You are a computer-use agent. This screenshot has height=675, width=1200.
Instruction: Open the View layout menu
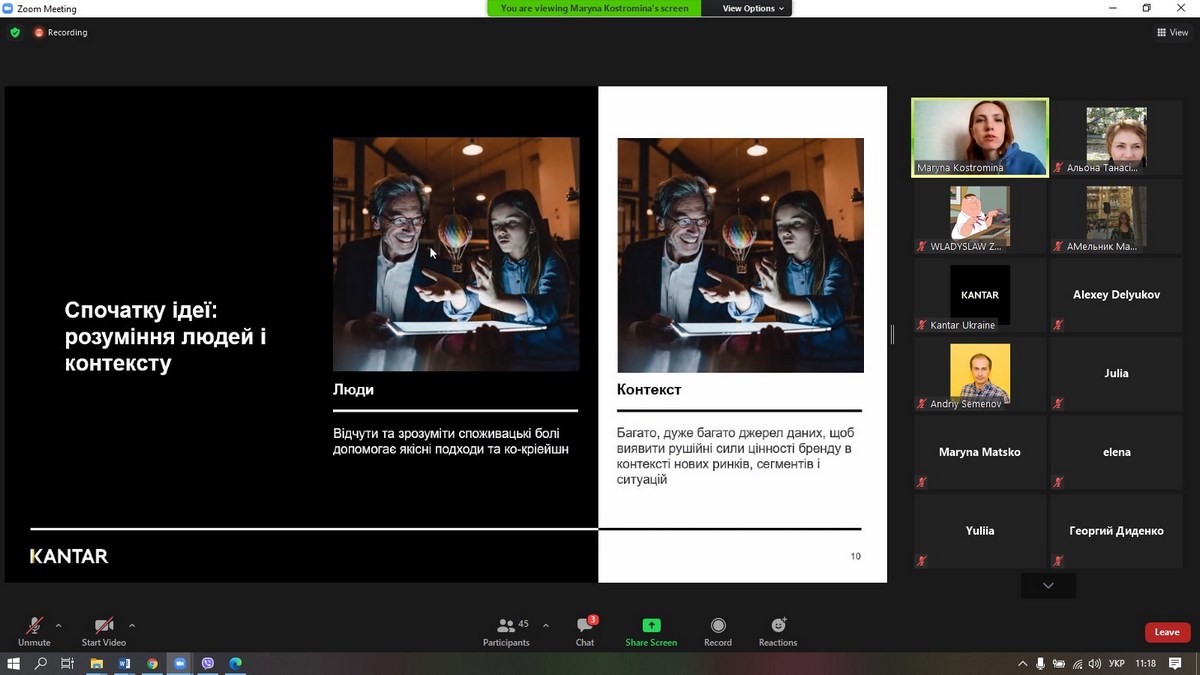click(x=1172, y=32)
